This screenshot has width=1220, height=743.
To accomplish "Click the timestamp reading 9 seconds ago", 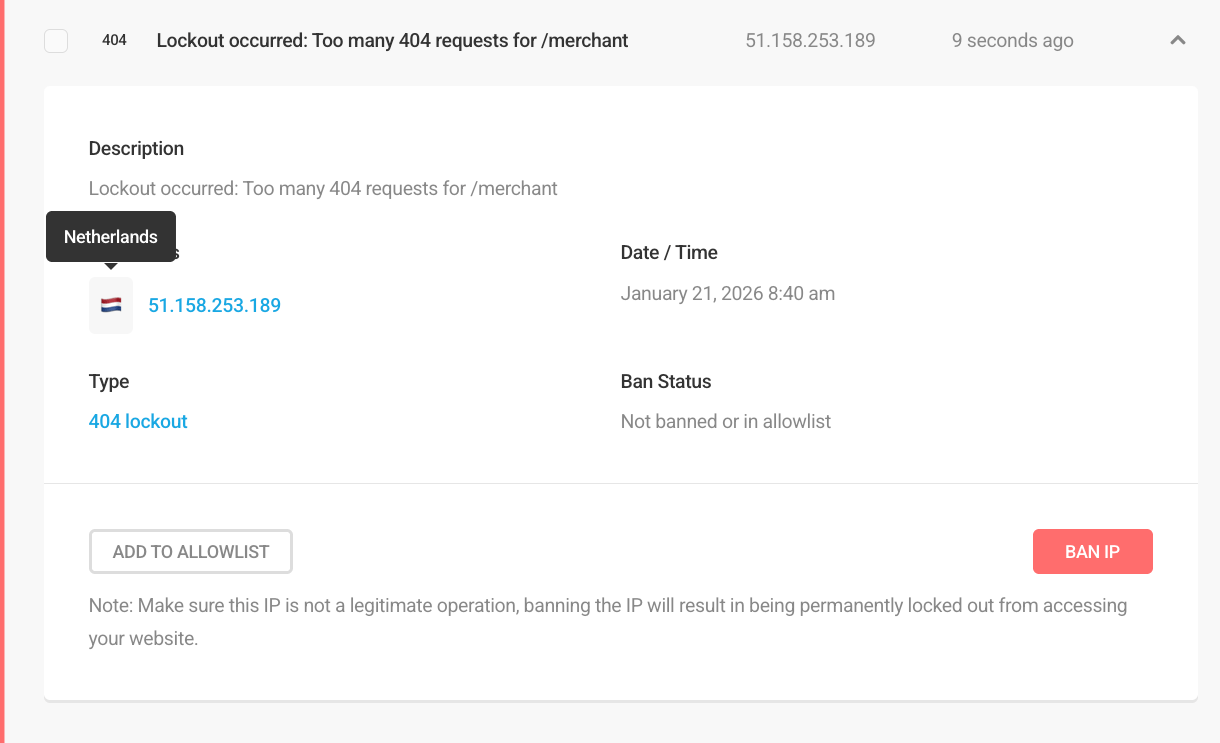I will [1012, 40].
